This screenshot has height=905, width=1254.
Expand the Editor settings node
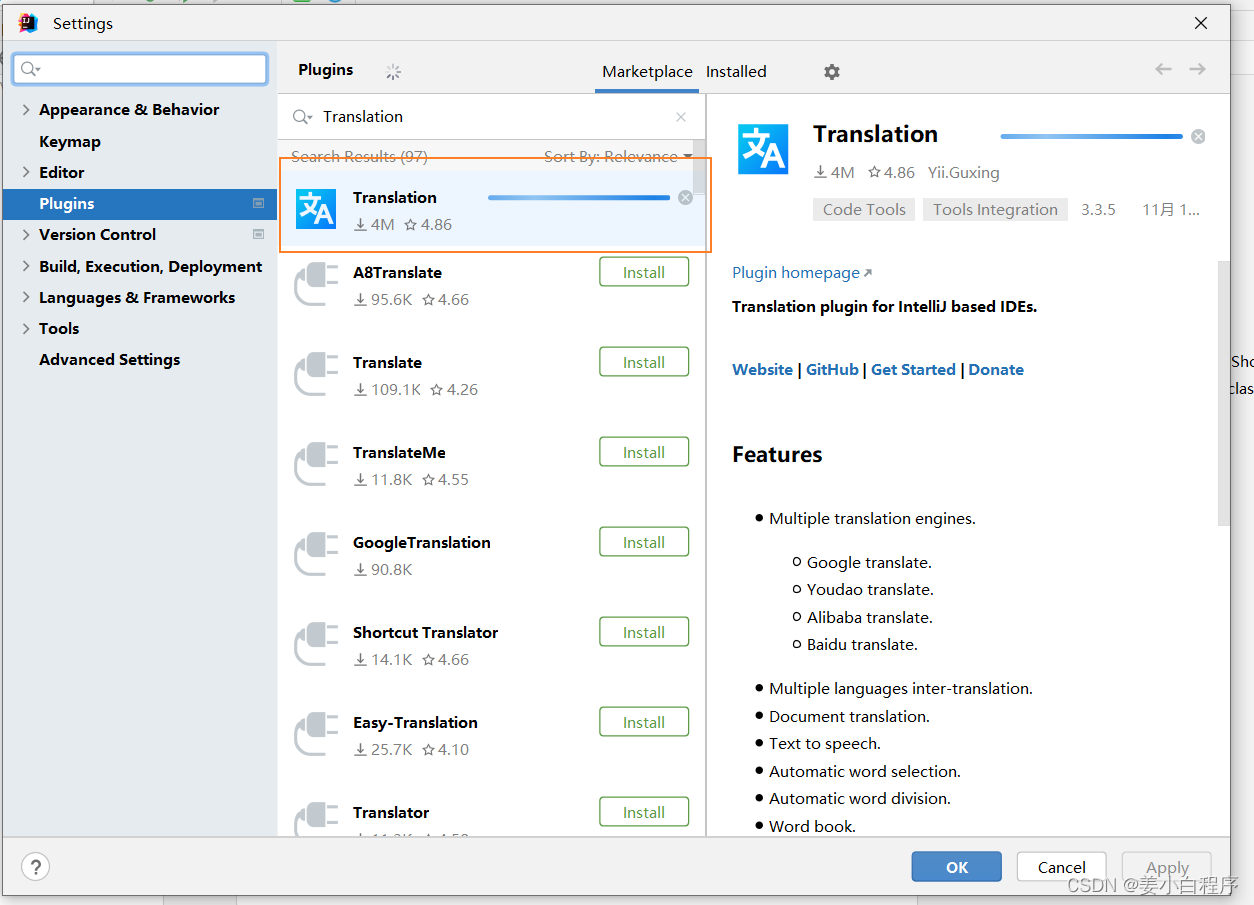tap(26, 172)
